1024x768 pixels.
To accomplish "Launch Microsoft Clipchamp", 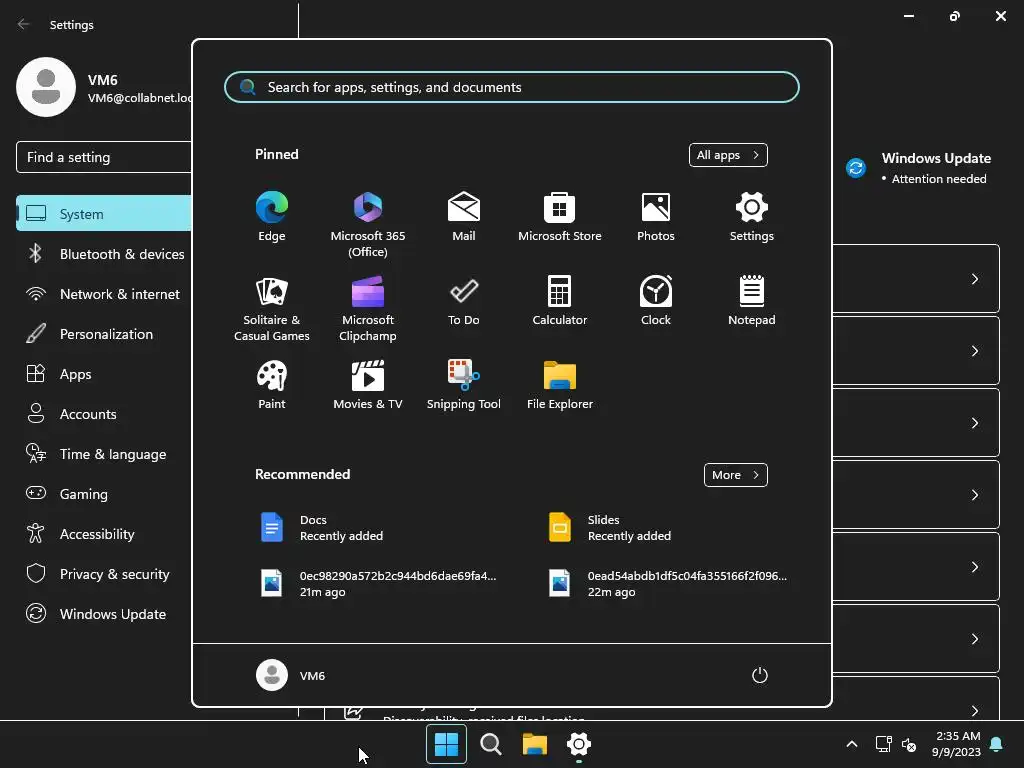I will coord(368,308).
